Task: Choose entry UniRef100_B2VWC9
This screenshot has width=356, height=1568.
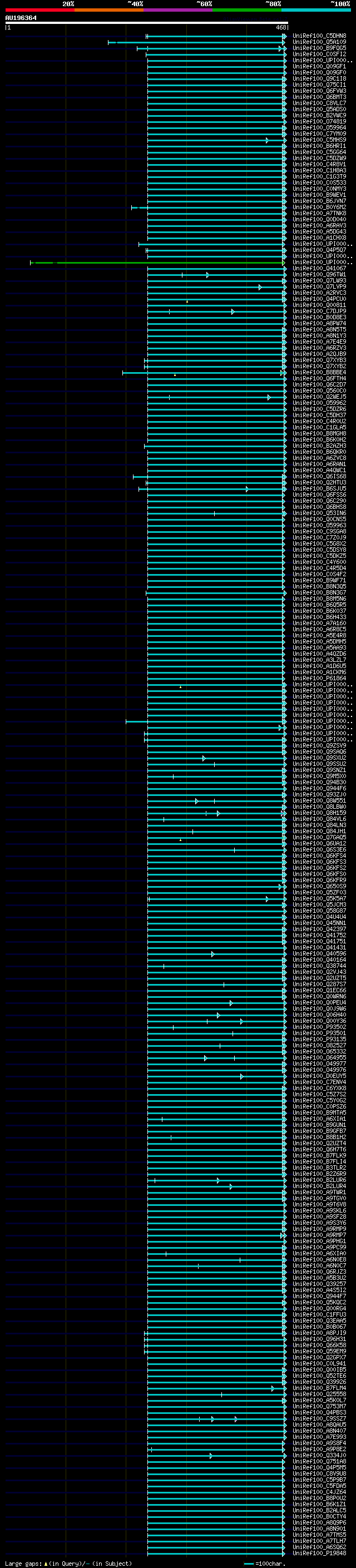Action: (319, 115)
